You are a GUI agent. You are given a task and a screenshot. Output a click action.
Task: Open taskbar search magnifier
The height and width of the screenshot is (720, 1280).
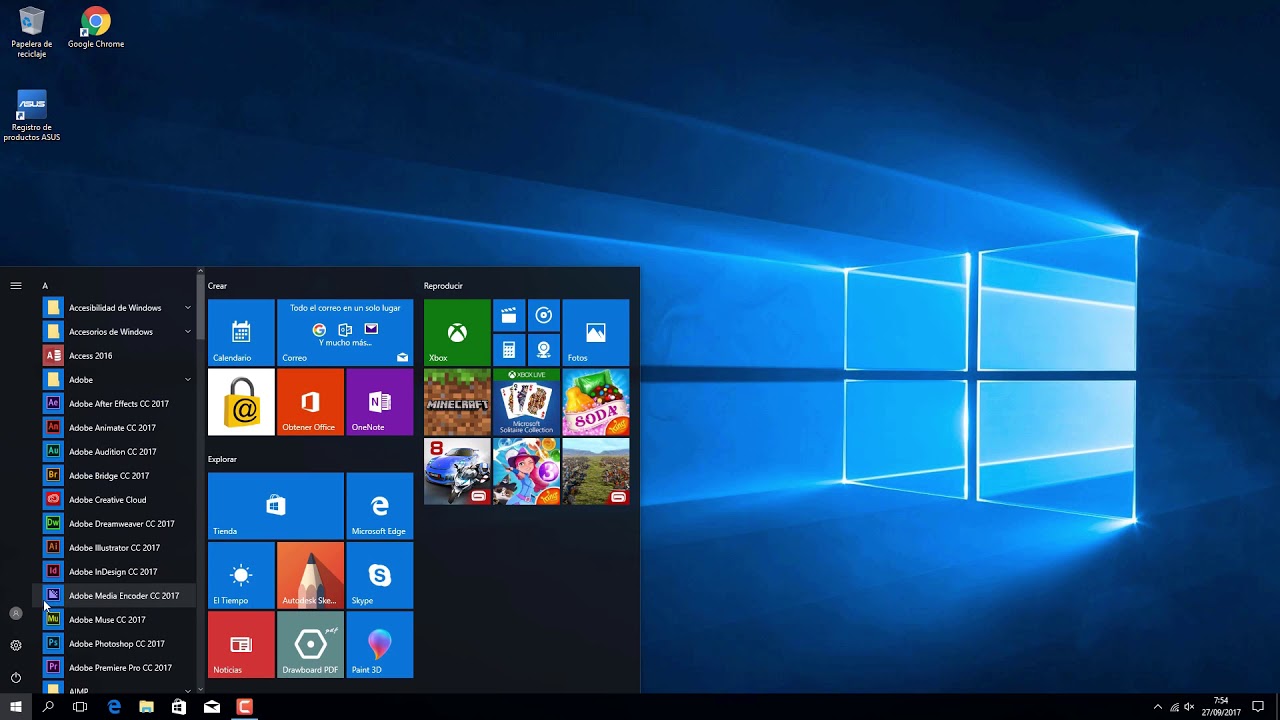[x=48, y=707]
